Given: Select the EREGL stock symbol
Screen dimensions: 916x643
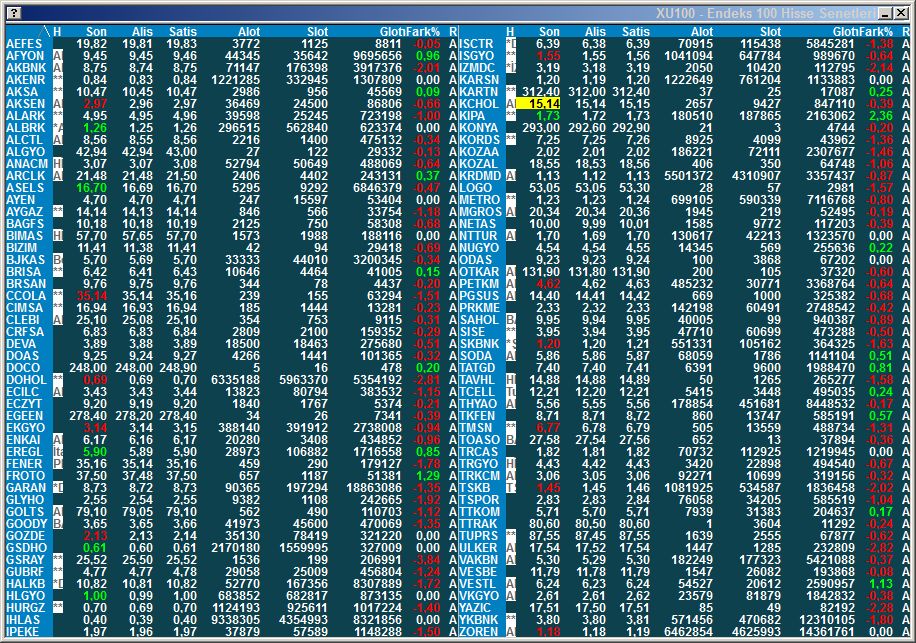Looking at the screenshot, I should click(25, 452).
